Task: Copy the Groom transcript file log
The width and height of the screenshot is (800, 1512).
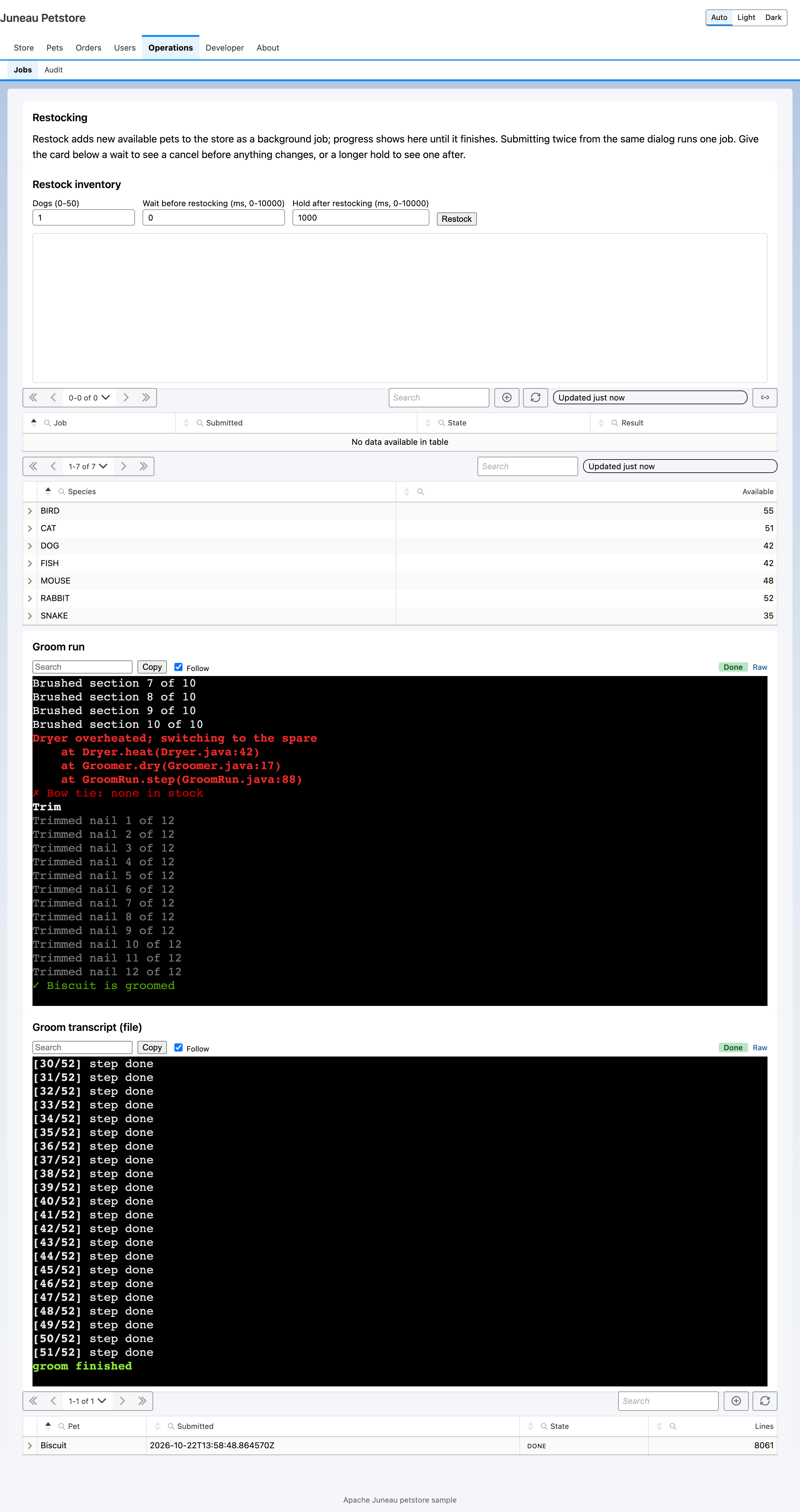Action: [152, 1047]
